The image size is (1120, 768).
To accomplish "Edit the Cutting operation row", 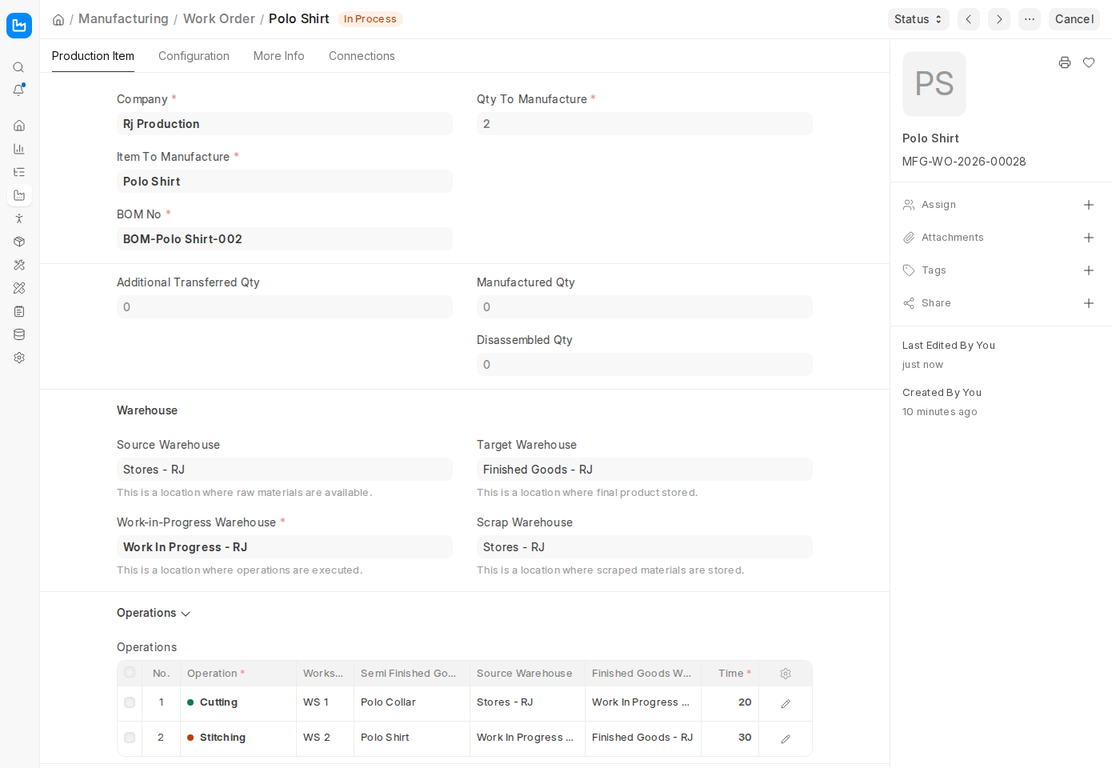I will pos(785,704).
